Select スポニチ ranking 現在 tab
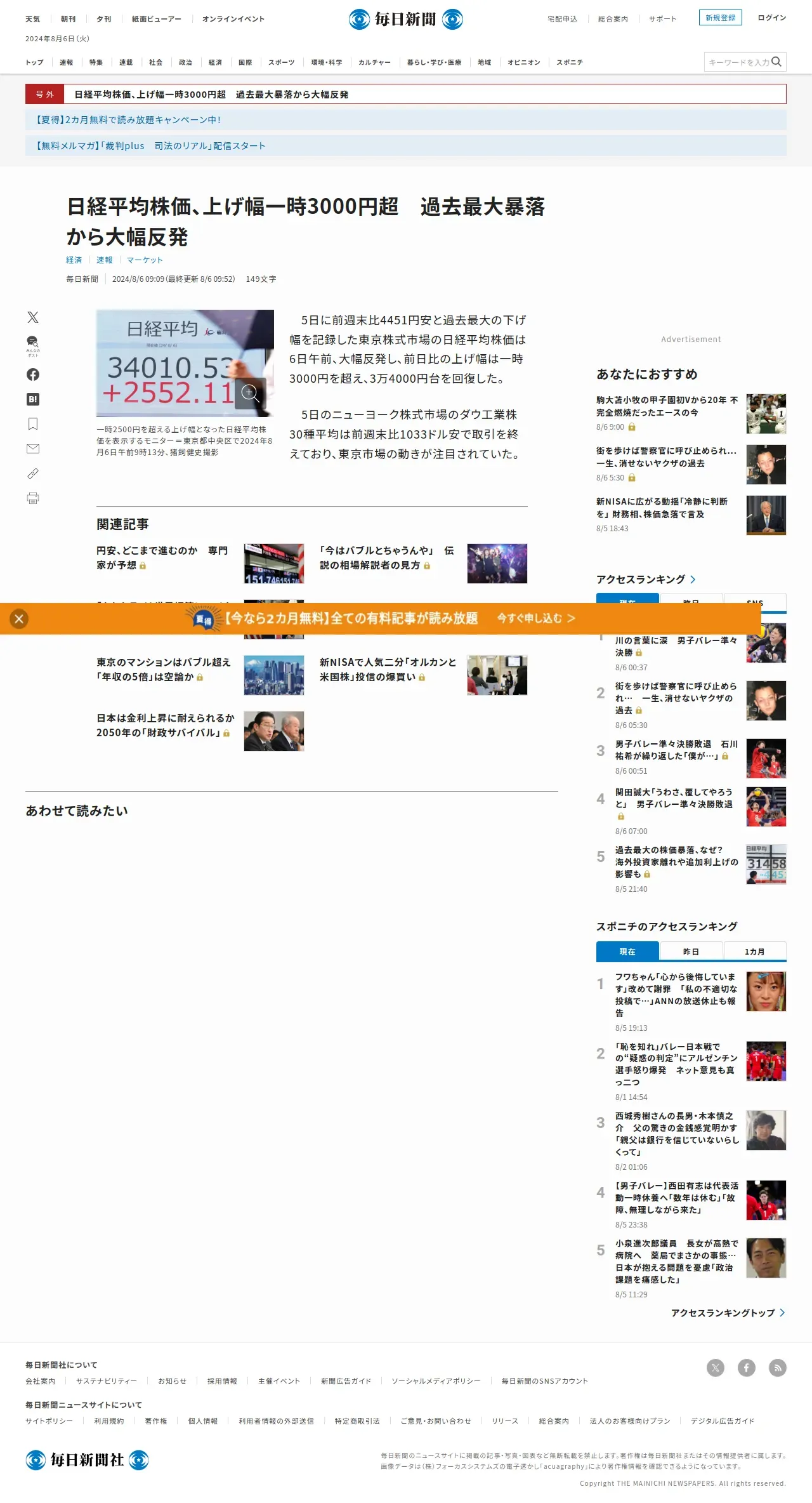812x1503 pixels. [627, 951]
